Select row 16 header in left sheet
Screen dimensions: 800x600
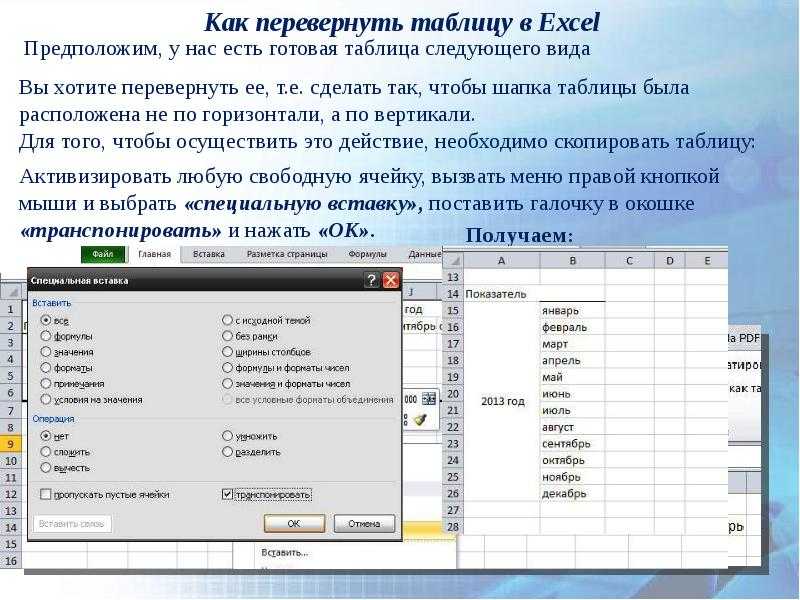[x=11, y=561]
